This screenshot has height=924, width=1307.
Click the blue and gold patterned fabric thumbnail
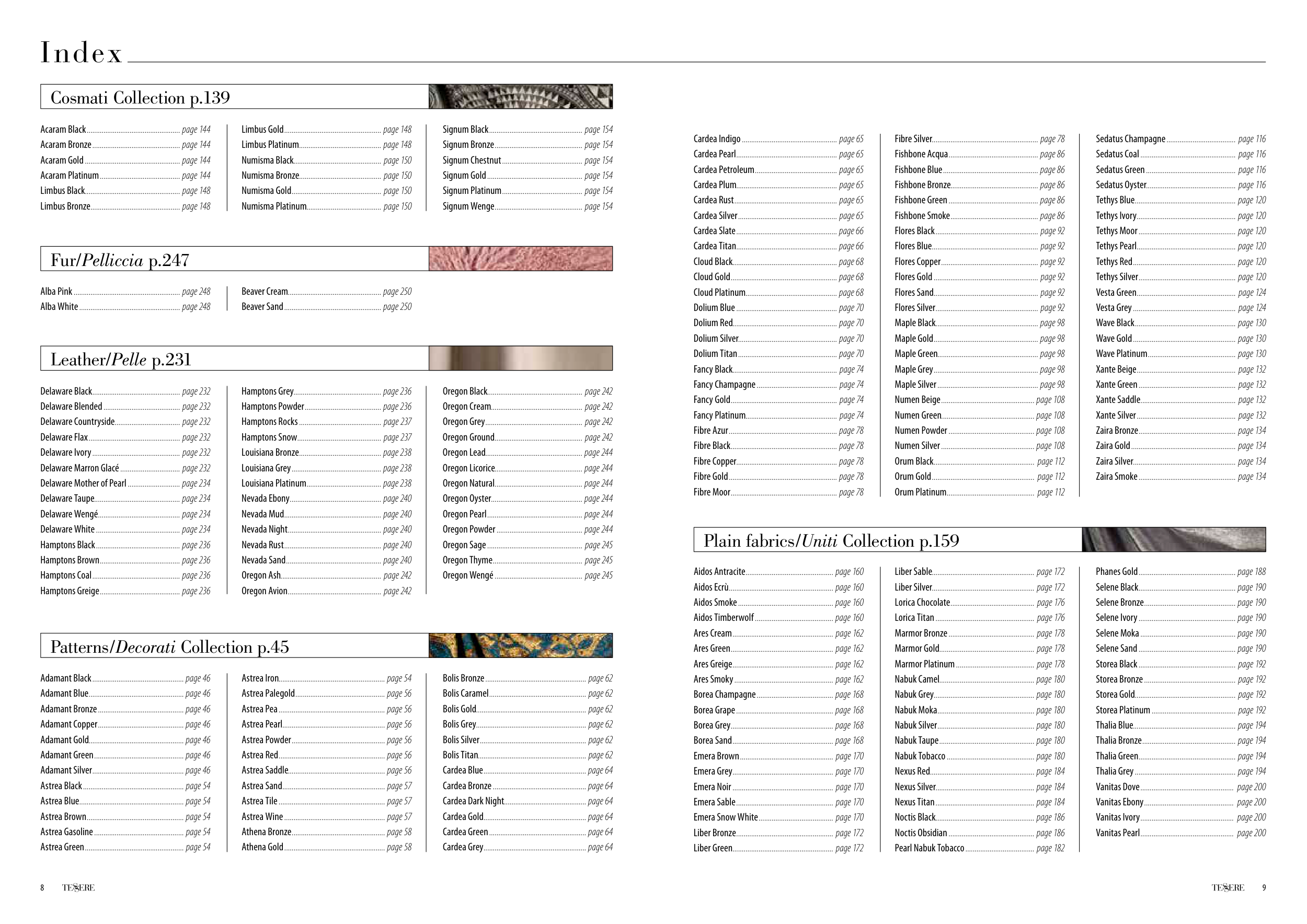520,646
